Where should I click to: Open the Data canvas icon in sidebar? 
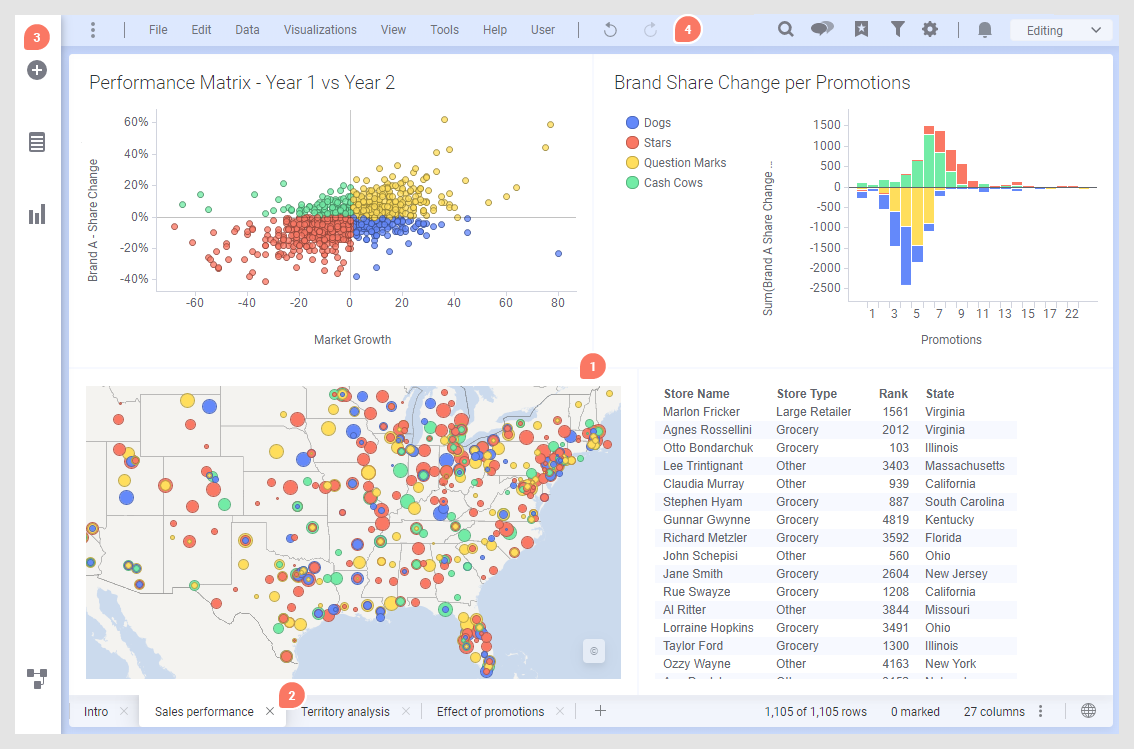37,679
